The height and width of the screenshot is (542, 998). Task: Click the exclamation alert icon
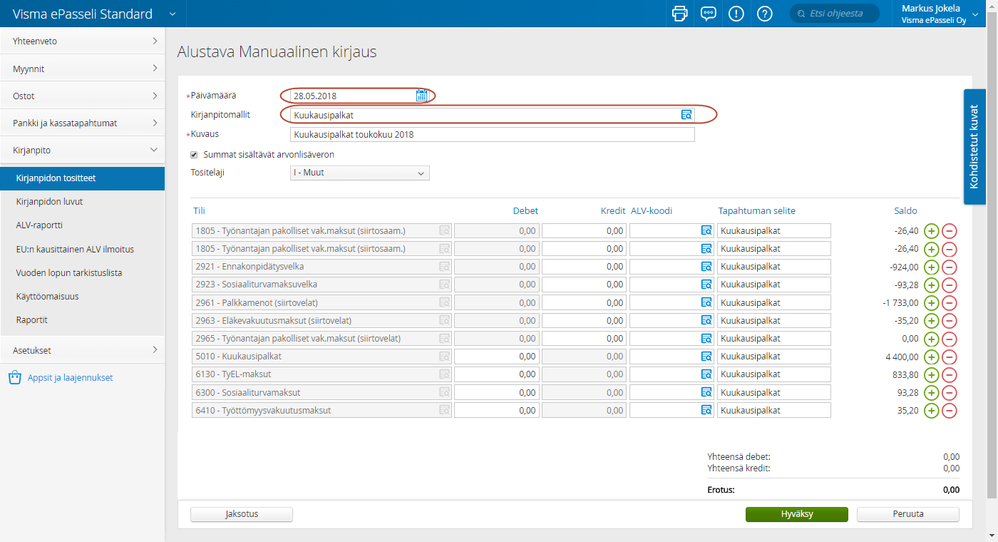click(x=736, y=14)
